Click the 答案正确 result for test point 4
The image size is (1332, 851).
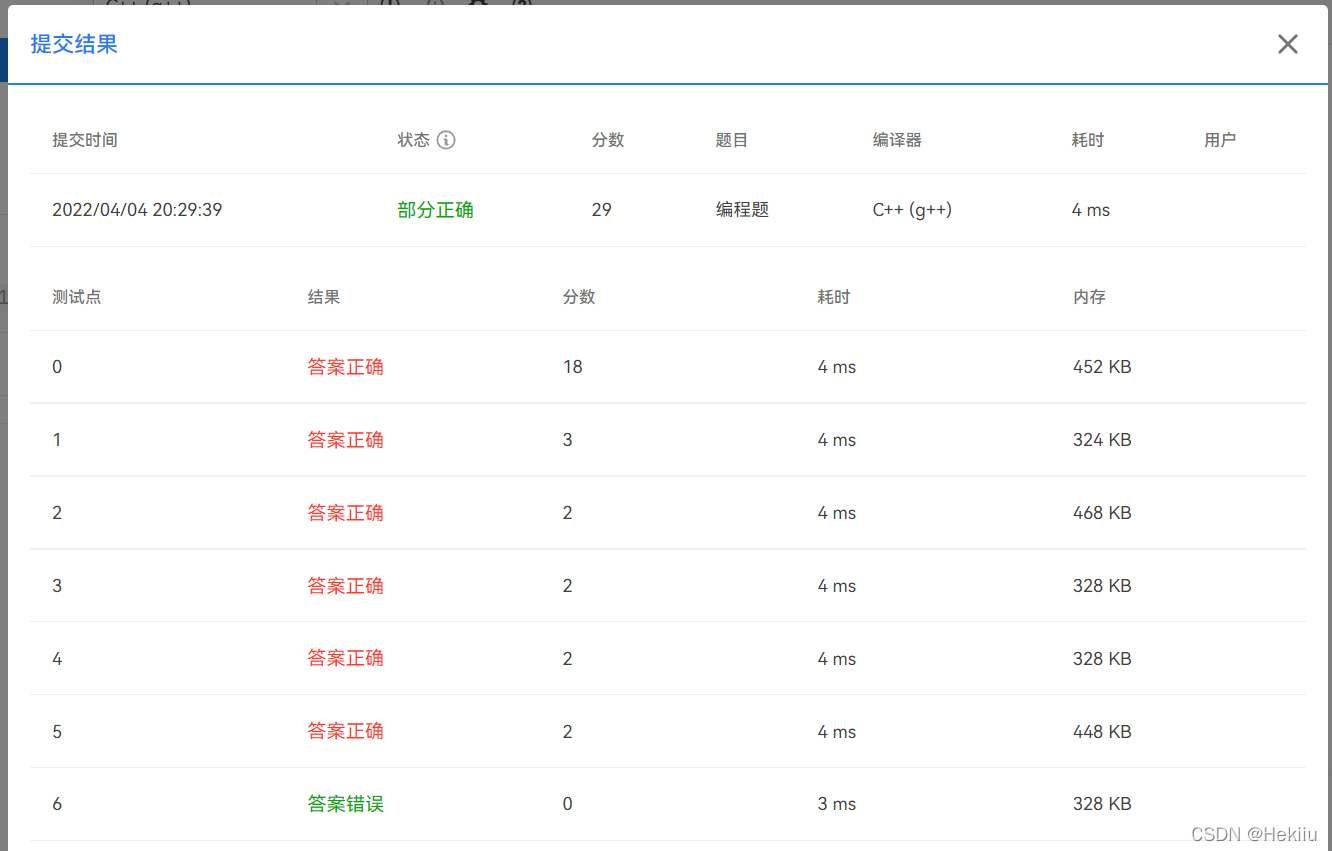click(346, 659)
